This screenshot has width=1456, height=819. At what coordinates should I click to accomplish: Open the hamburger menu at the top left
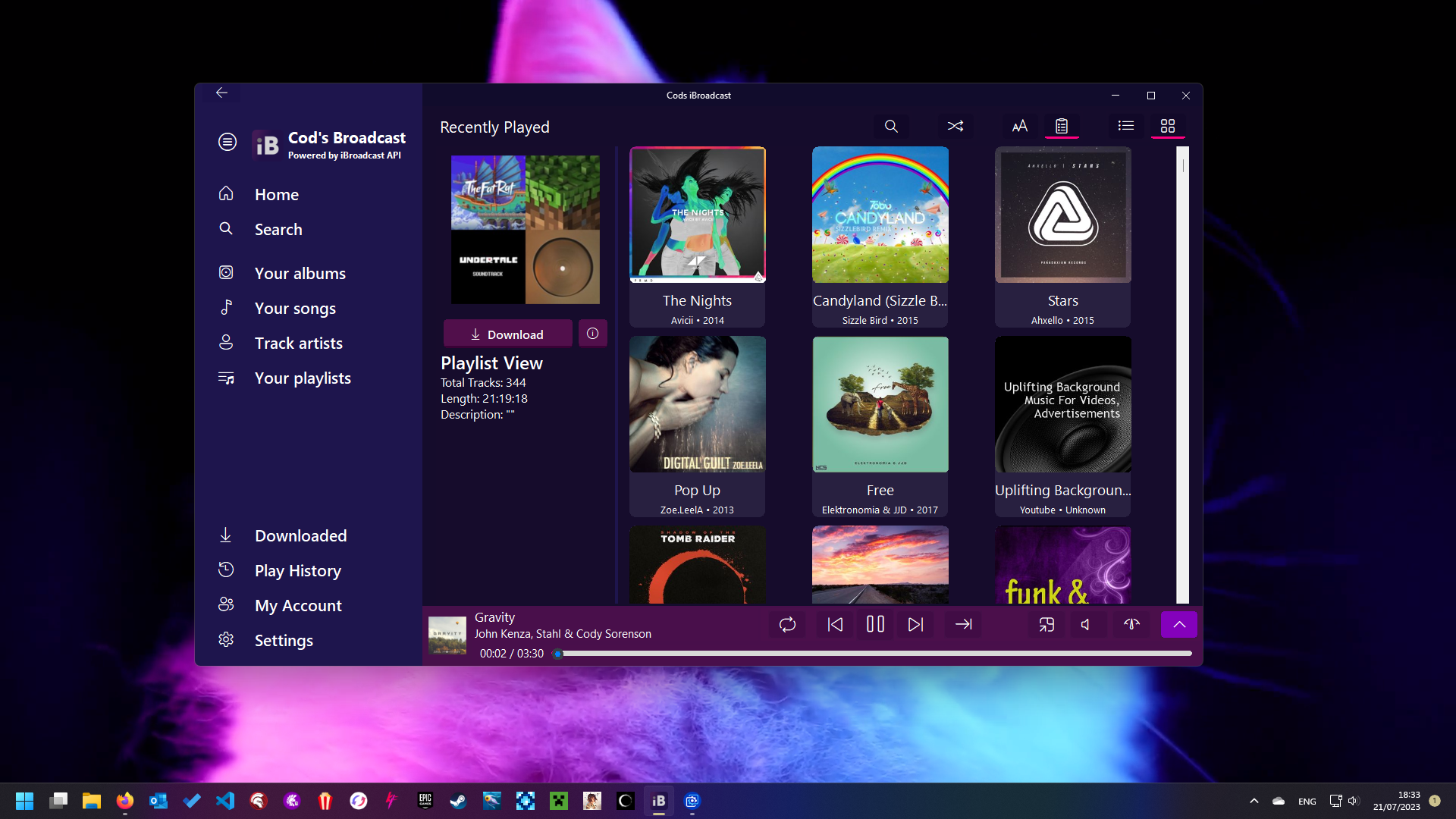227,142
